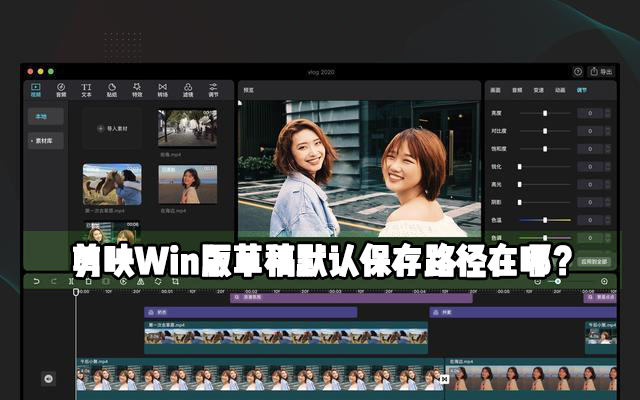Click the 高光 highlights slider handle
This screenshot has width=640, height=400.
(x=520, y=184)
